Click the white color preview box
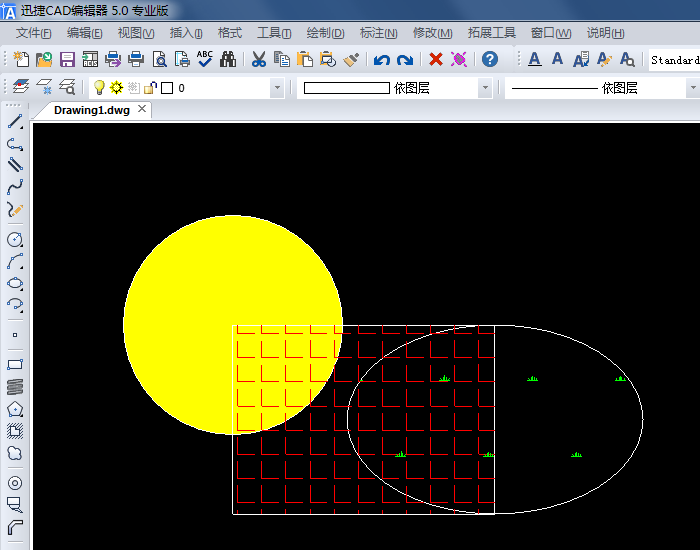 347,88
